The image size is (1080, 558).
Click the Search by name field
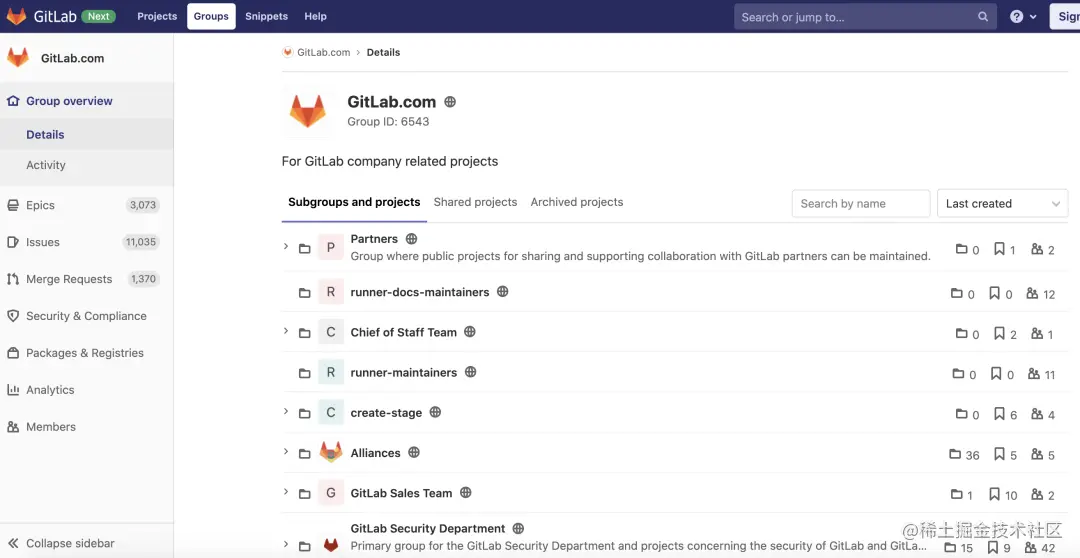pyautogui.click(x=861, y=203)
